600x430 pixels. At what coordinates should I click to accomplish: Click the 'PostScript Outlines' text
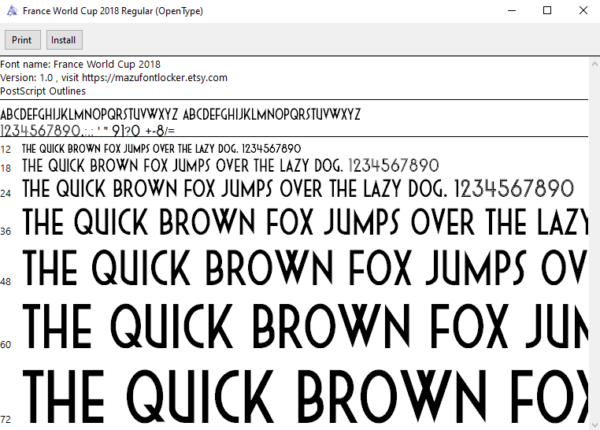tap(43, 91)
